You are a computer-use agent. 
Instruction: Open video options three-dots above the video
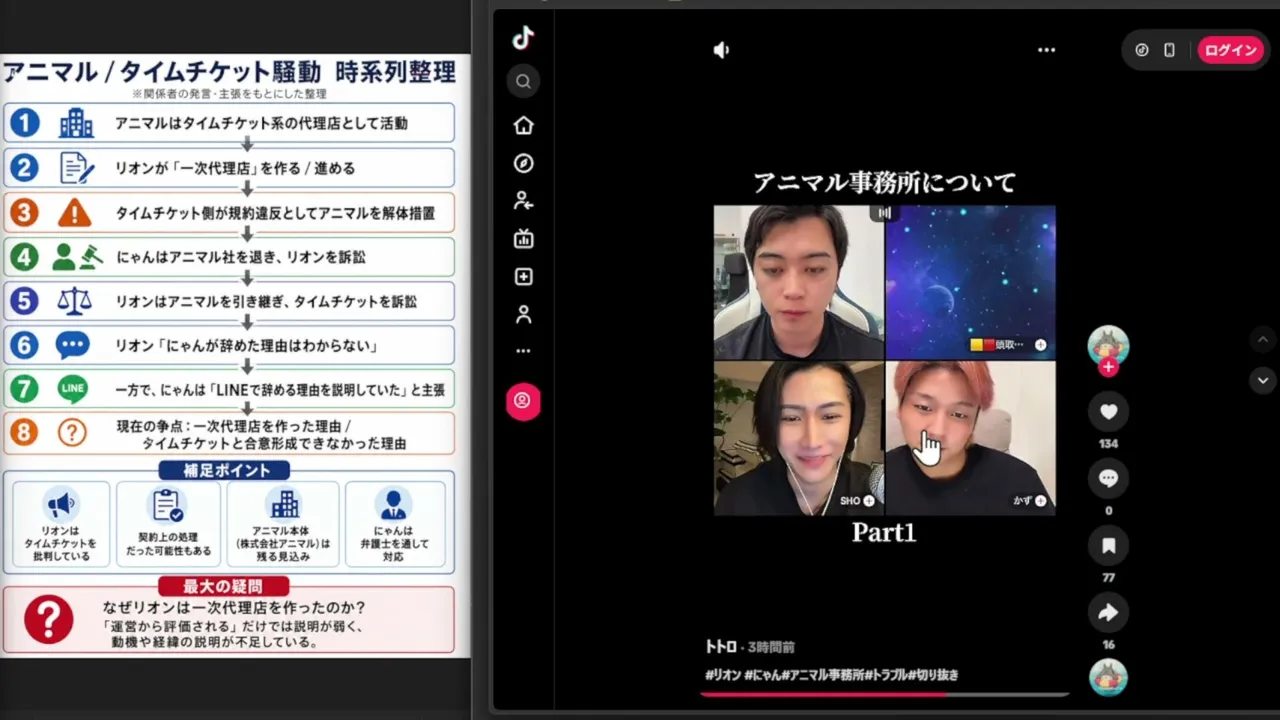(x=1046, y=50)
